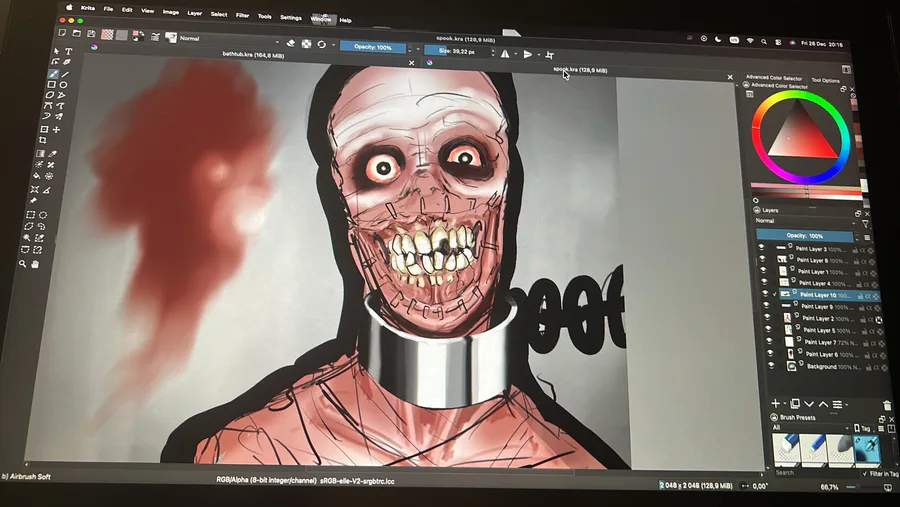Open the brush presets All tag dropdown
Screen dimensions: 900x507
pos(810,428)
